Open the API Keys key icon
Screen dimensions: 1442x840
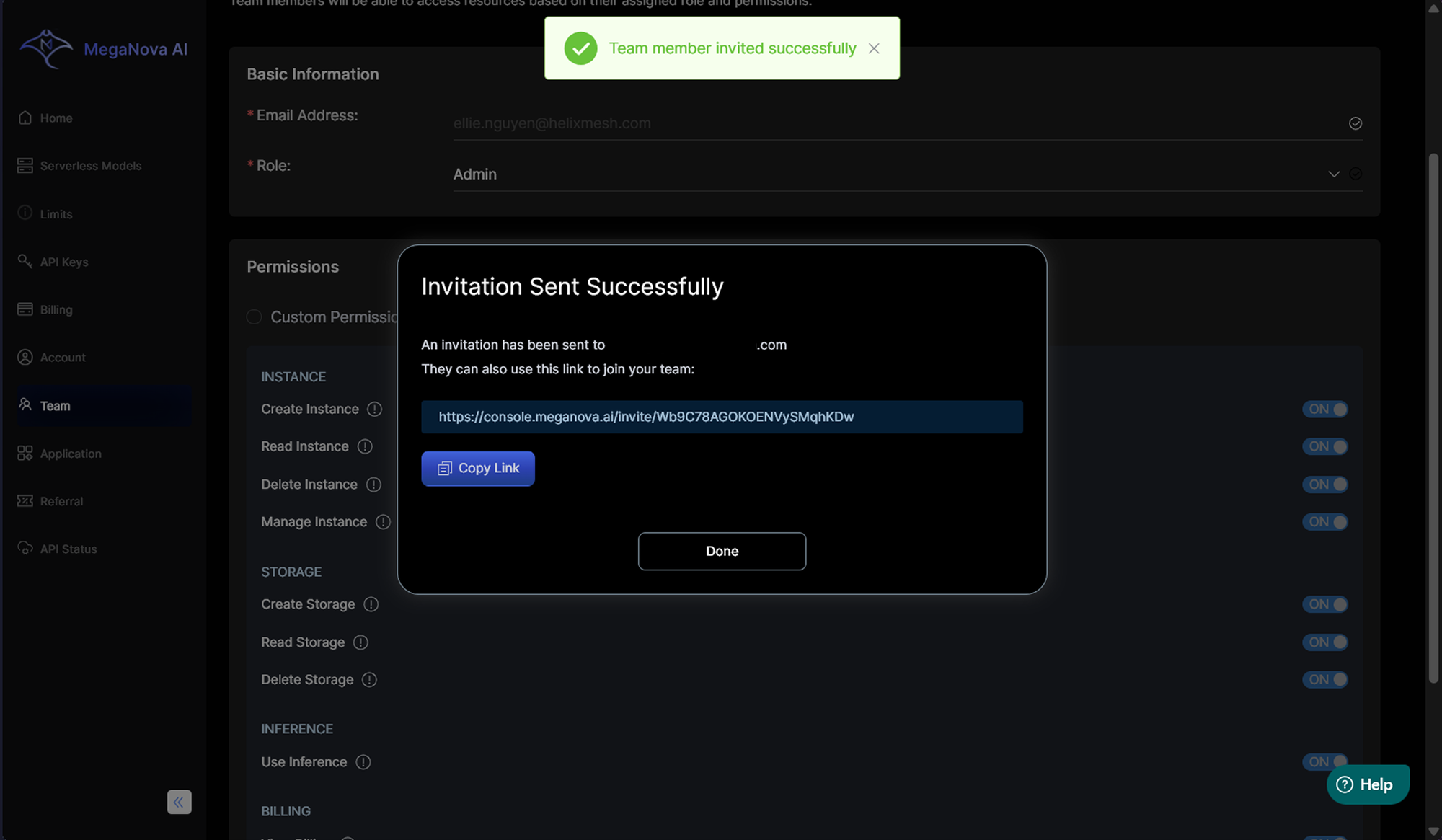click(25, 261)
